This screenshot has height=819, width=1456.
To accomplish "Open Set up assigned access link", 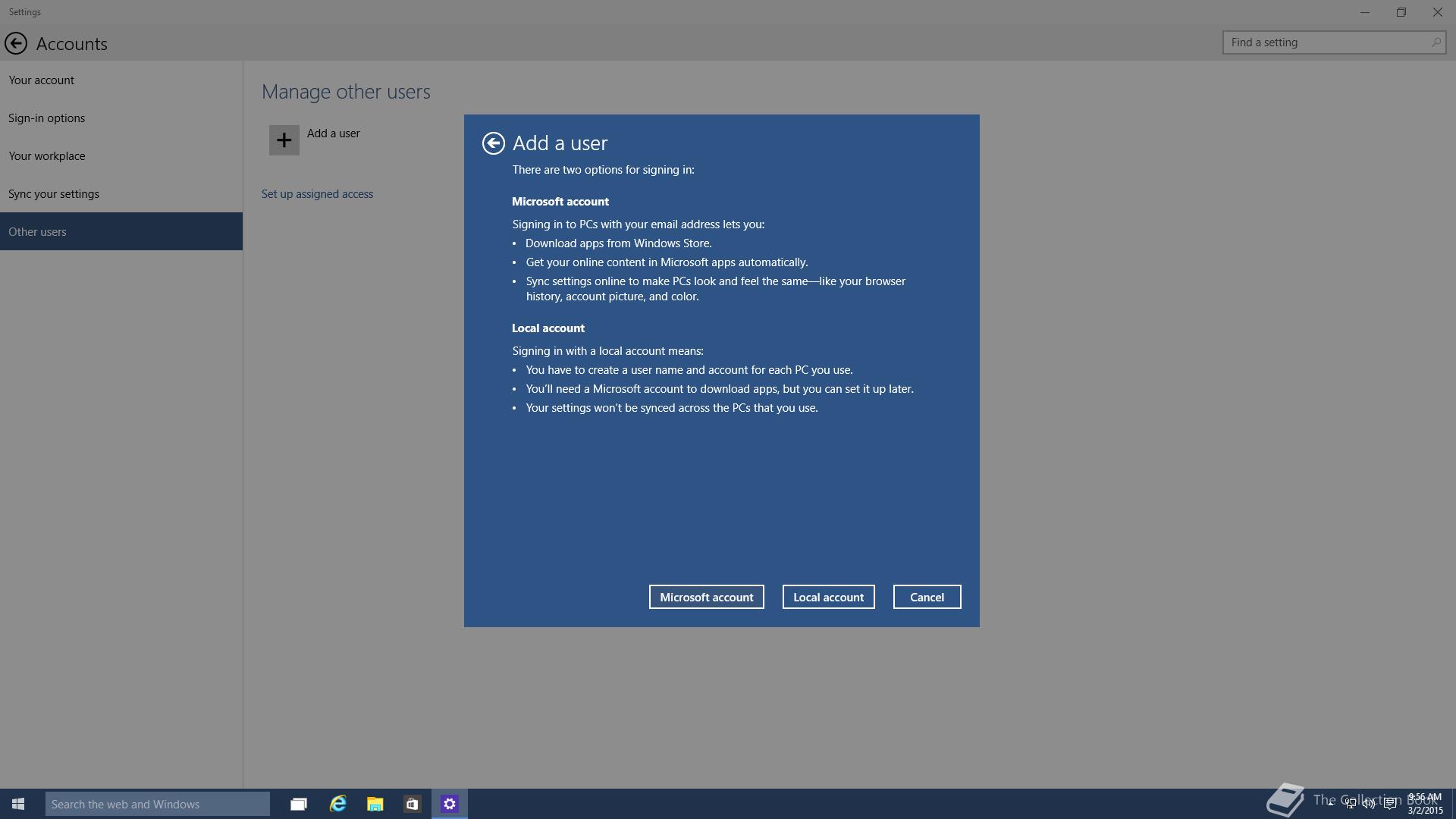I will click(x=317, y=194).
